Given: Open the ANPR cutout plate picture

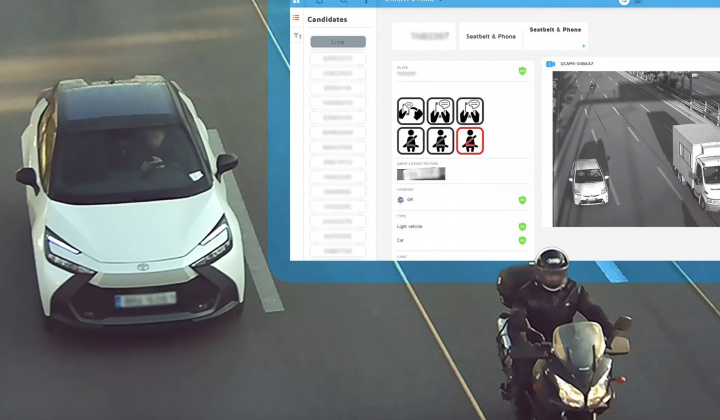Looking at the screenshot, I should coord(421,174).
